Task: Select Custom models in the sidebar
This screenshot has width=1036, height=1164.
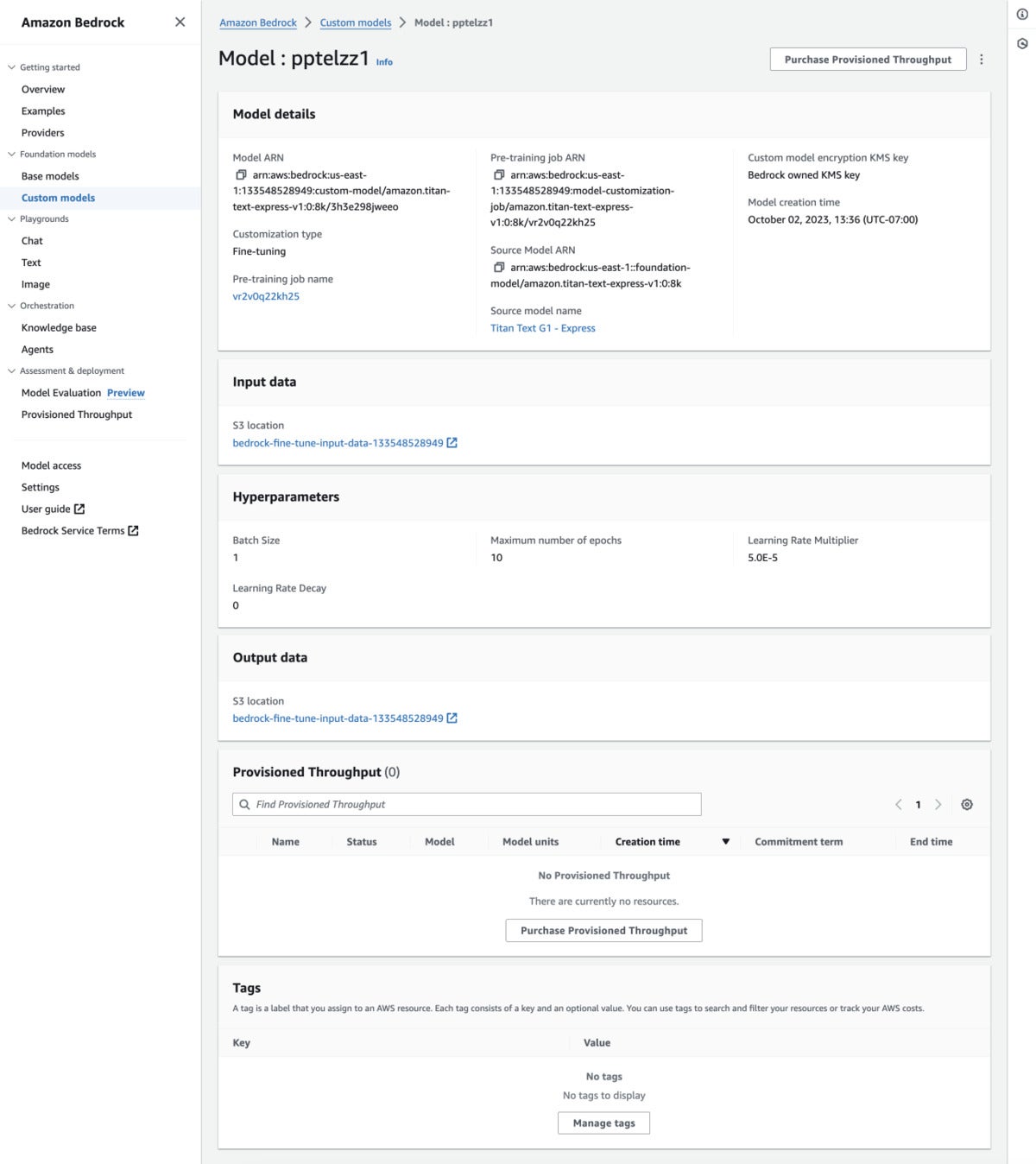Action: coord(58,198)
